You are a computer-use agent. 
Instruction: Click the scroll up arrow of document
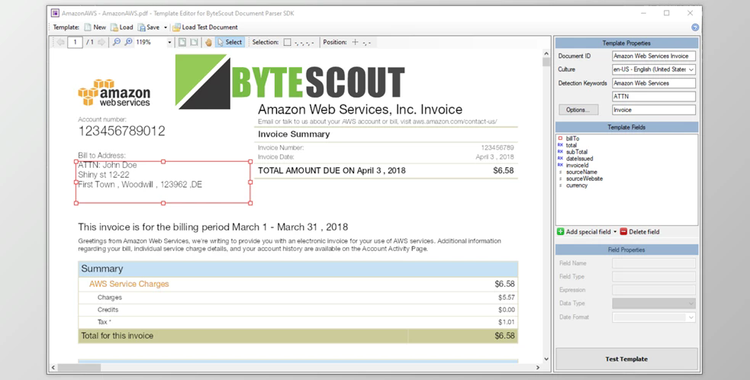pos(546,53)
